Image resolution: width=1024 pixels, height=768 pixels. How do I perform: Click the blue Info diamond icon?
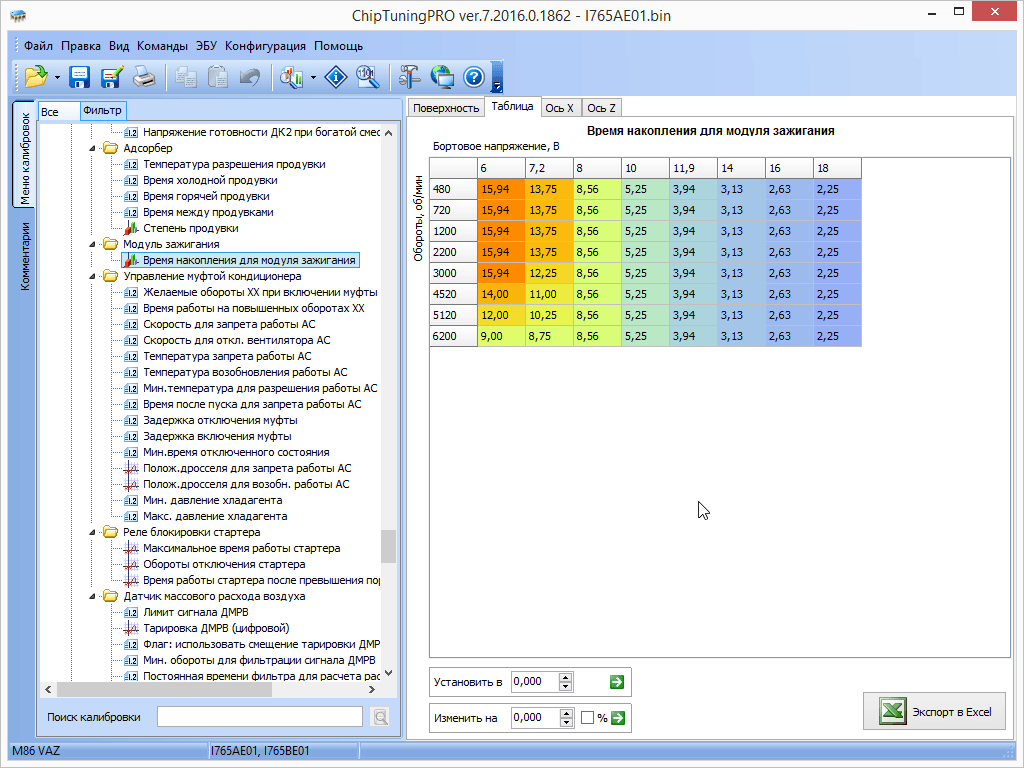click(x=337, y=77)
